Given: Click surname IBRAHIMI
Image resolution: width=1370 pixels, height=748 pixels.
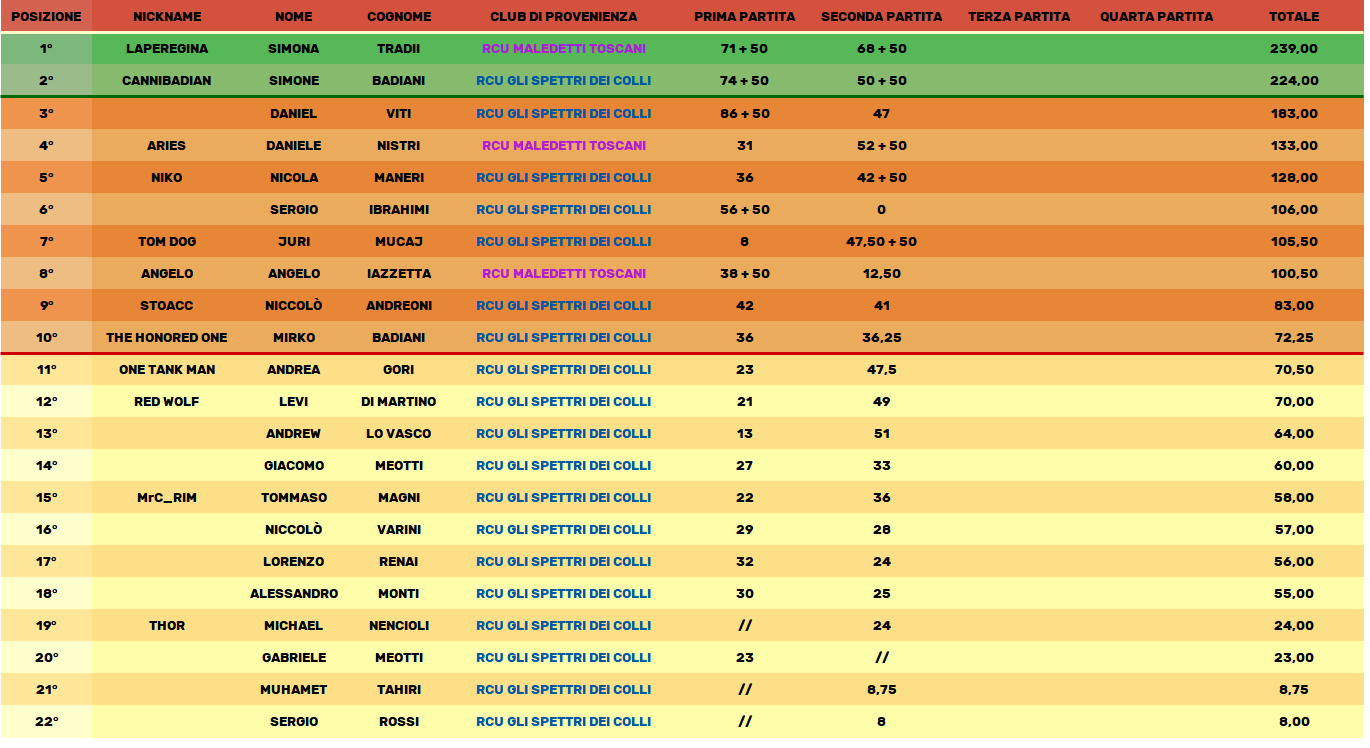Looking at the screenshot, I should pyautogui.click(x=399, y=210).
